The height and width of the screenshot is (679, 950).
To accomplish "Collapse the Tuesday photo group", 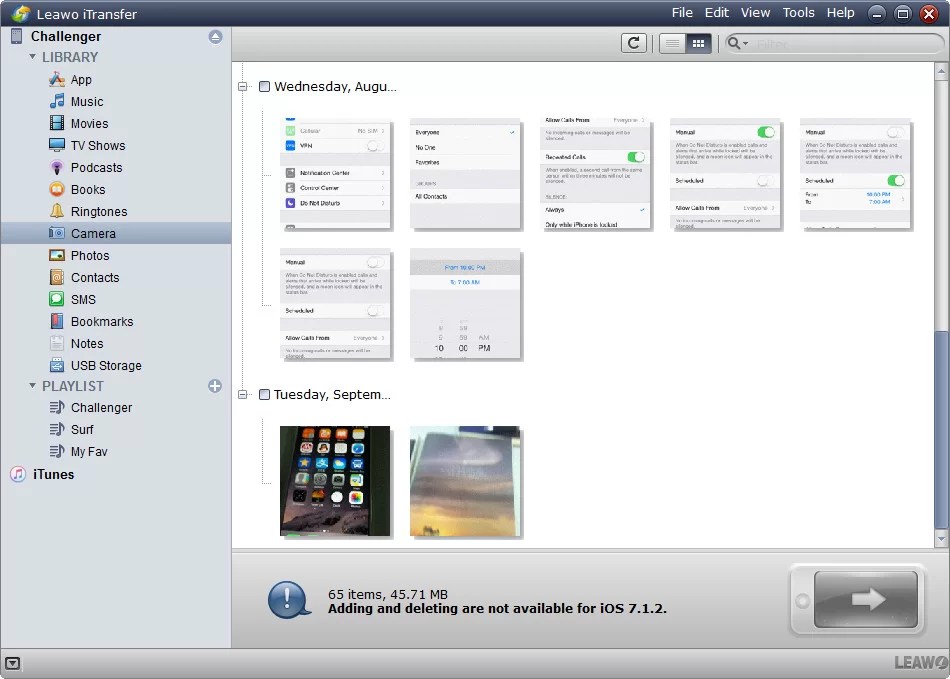I will [x=241, y=395].
